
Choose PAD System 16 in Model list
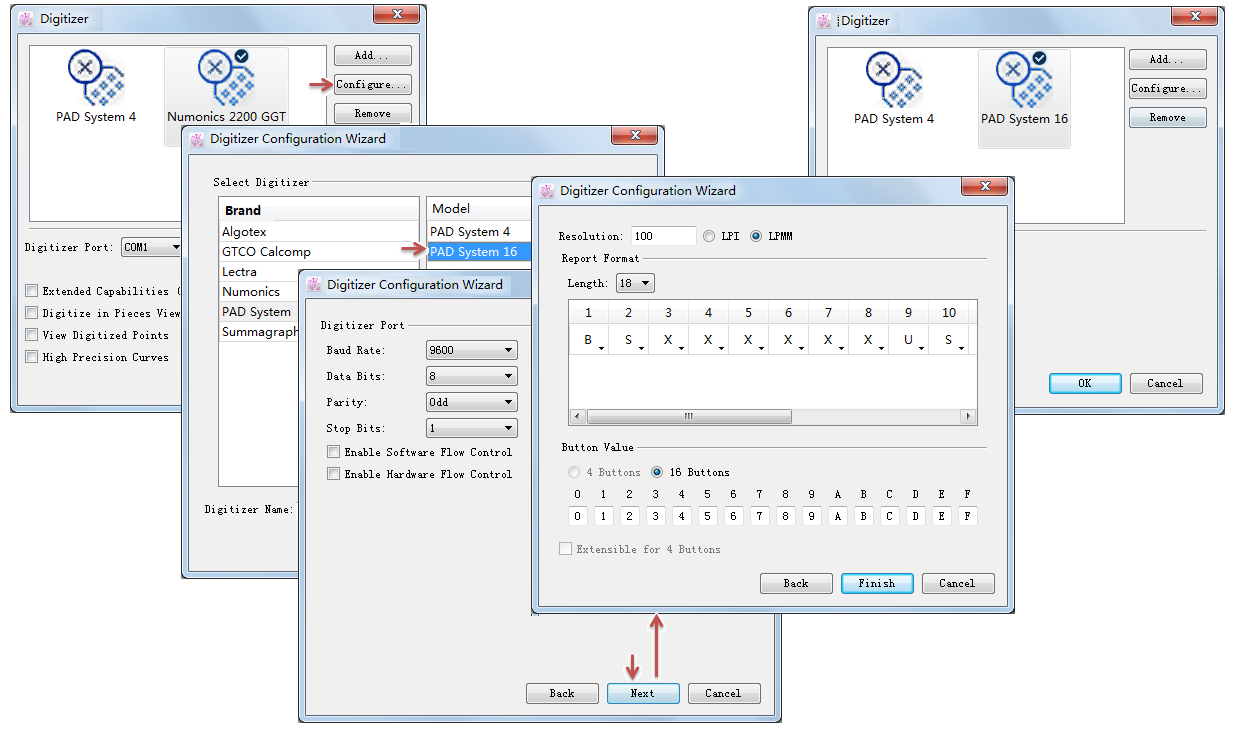[474, 252]
